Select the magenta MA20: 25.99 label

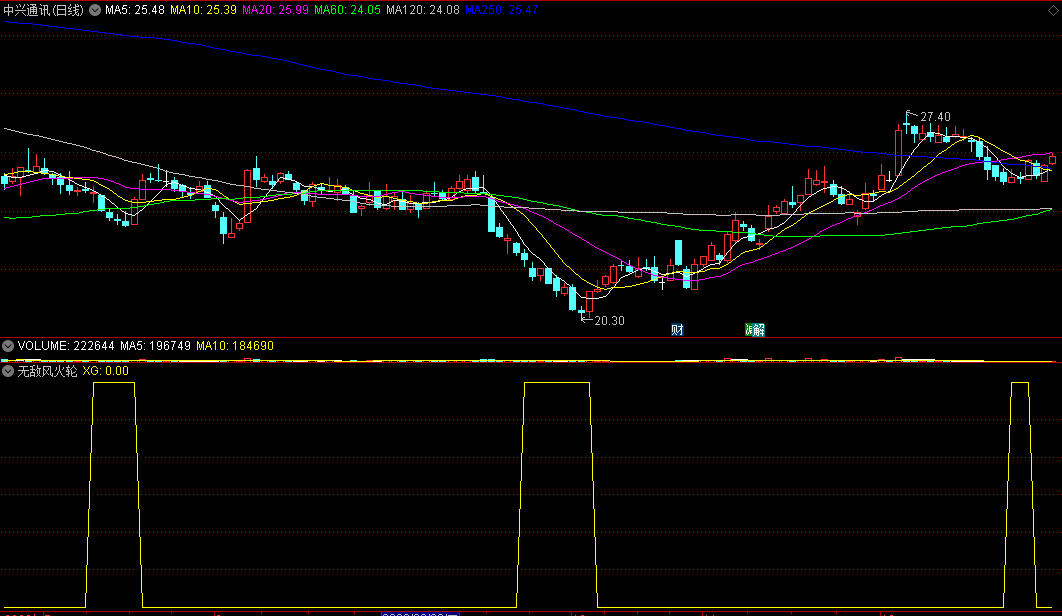click(275, 10)
